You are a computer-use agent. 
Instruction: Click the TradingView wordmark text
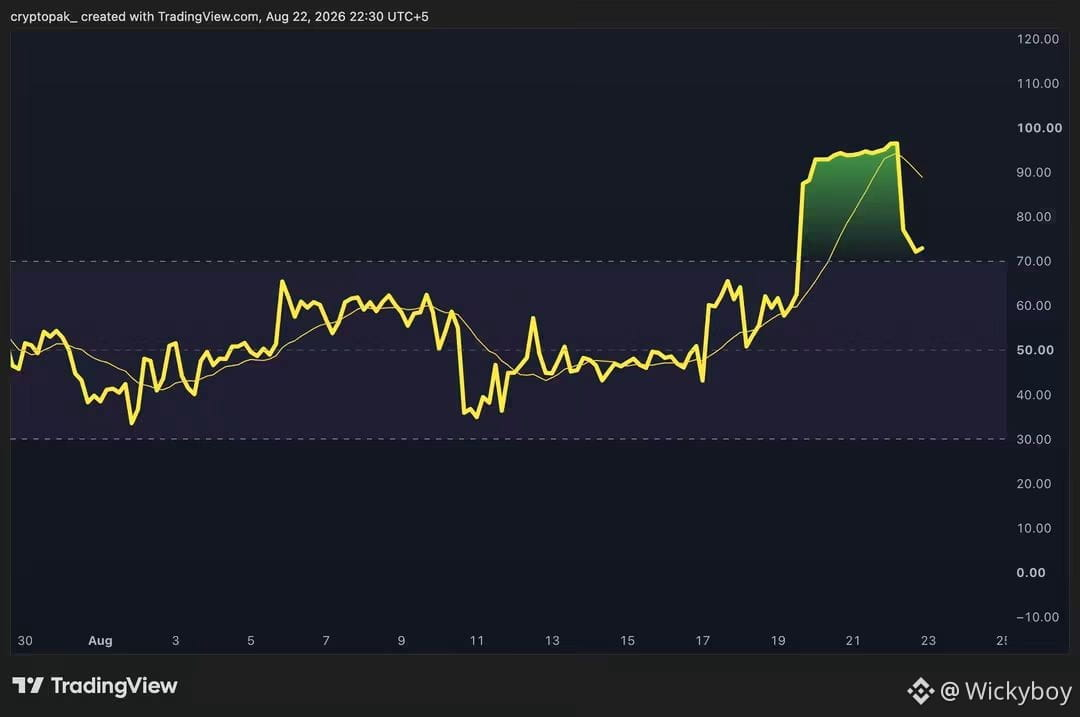click(114, 686)
